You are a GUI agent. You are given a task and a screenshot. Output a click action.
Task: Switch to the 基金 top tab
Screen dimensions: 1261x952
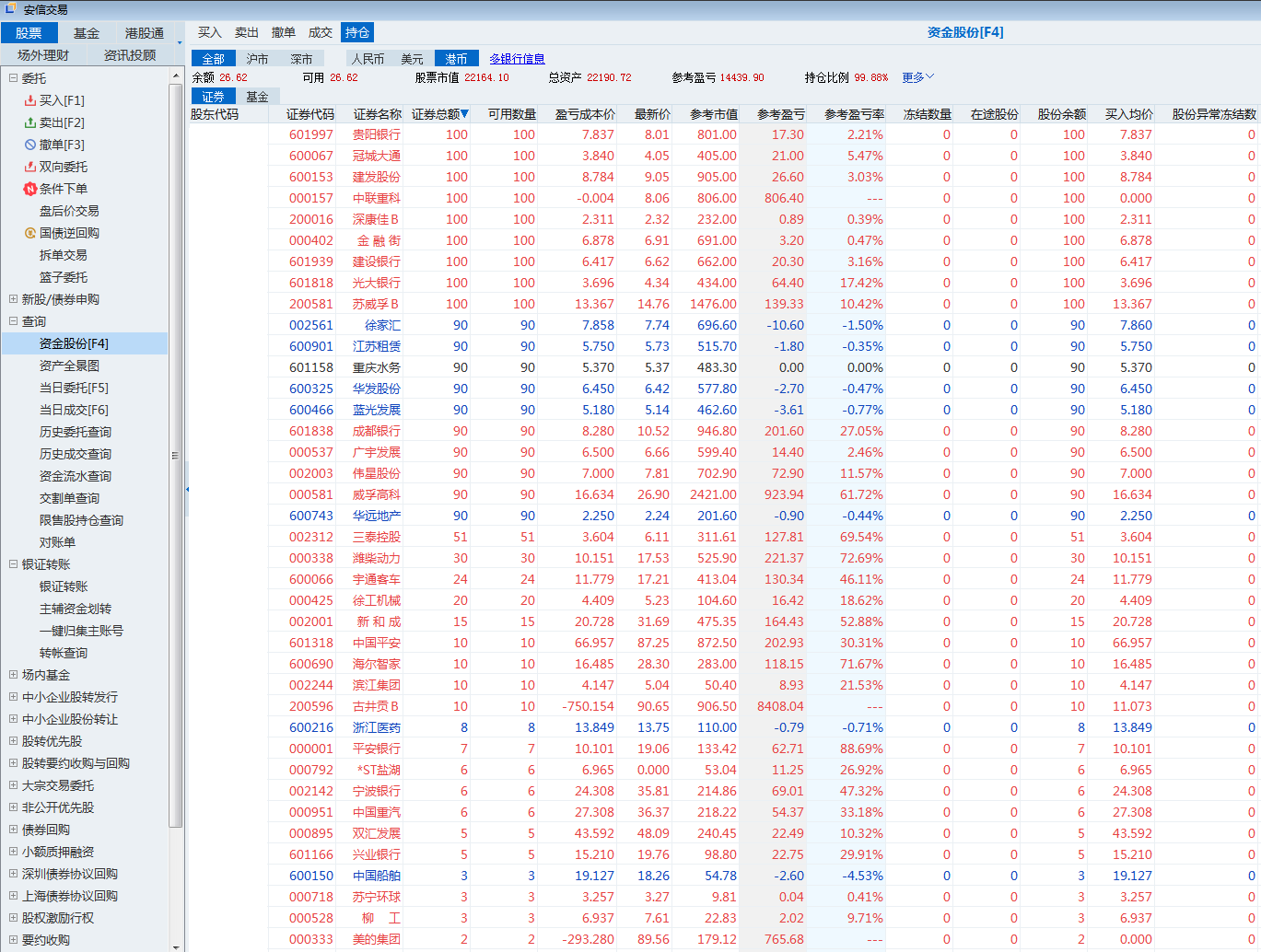coord(87,33)
